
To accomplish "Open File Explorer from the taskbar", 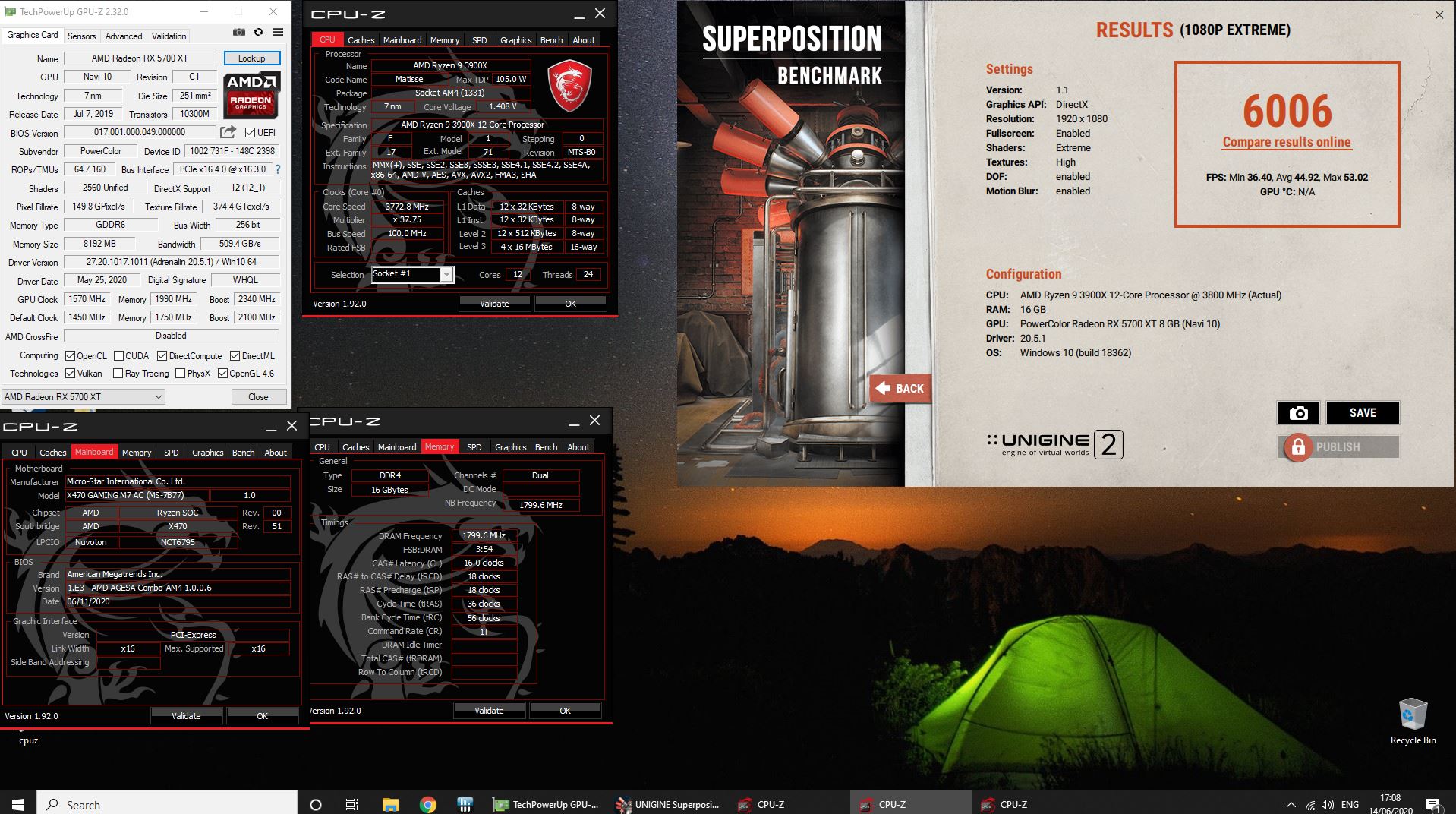I will coord(390,804).
